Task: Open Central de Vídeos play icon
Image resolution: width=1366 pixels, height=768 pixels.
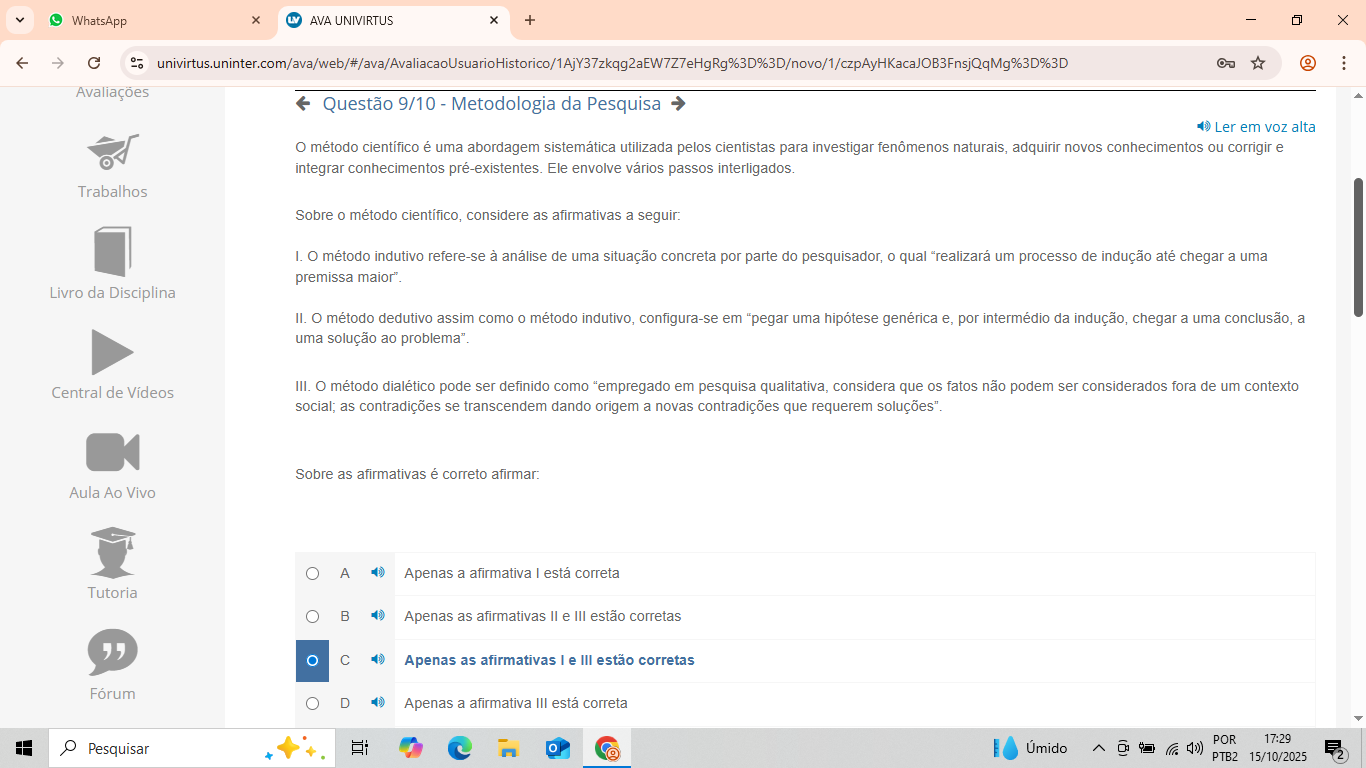Action: (x=112, y=352)
